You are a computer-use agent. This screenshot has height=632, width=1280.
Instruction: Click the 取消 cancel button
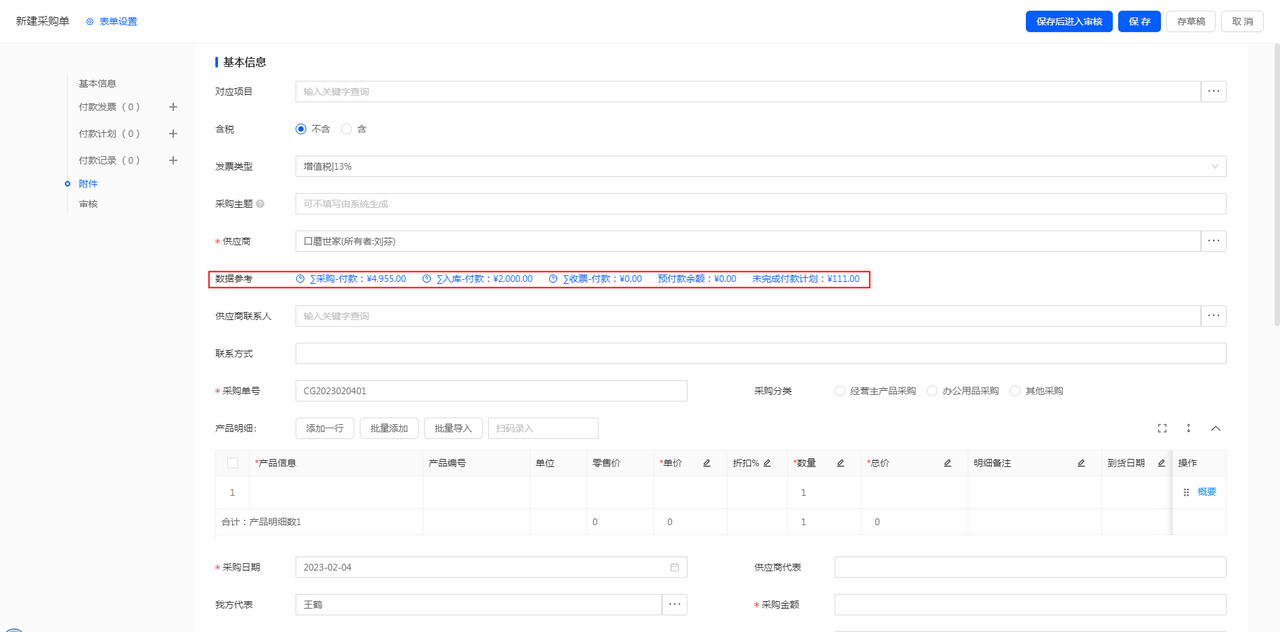point(1242,21)
